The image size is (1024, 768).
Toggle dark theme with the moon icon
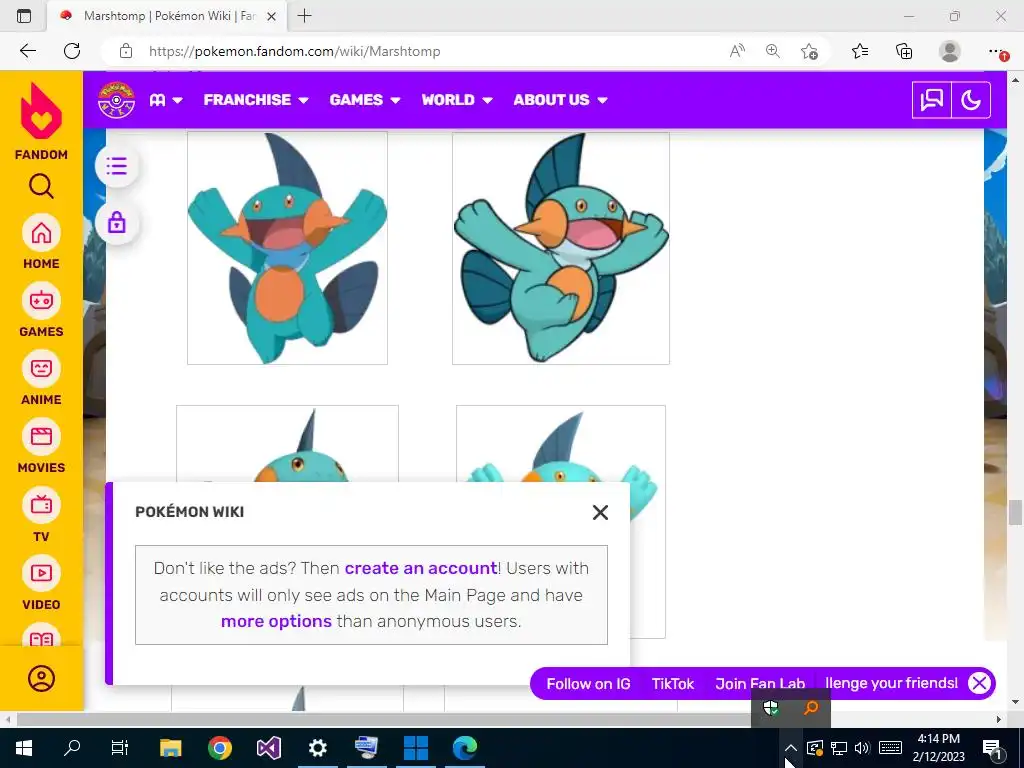[x=971, y=100]
